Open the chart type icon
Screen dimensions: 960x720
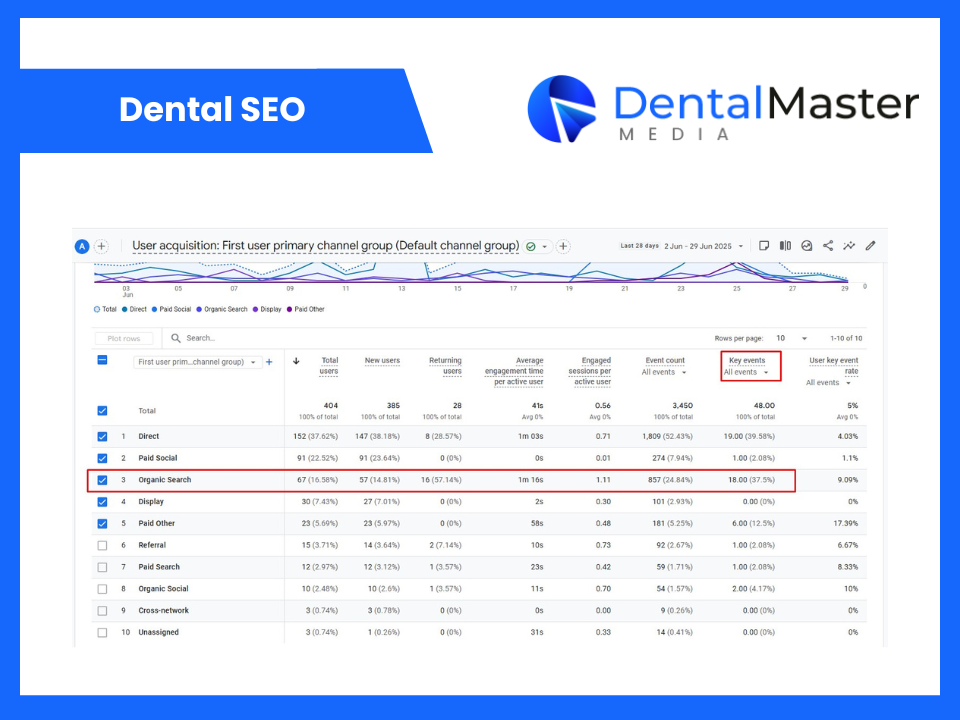[x=806, y=246]
